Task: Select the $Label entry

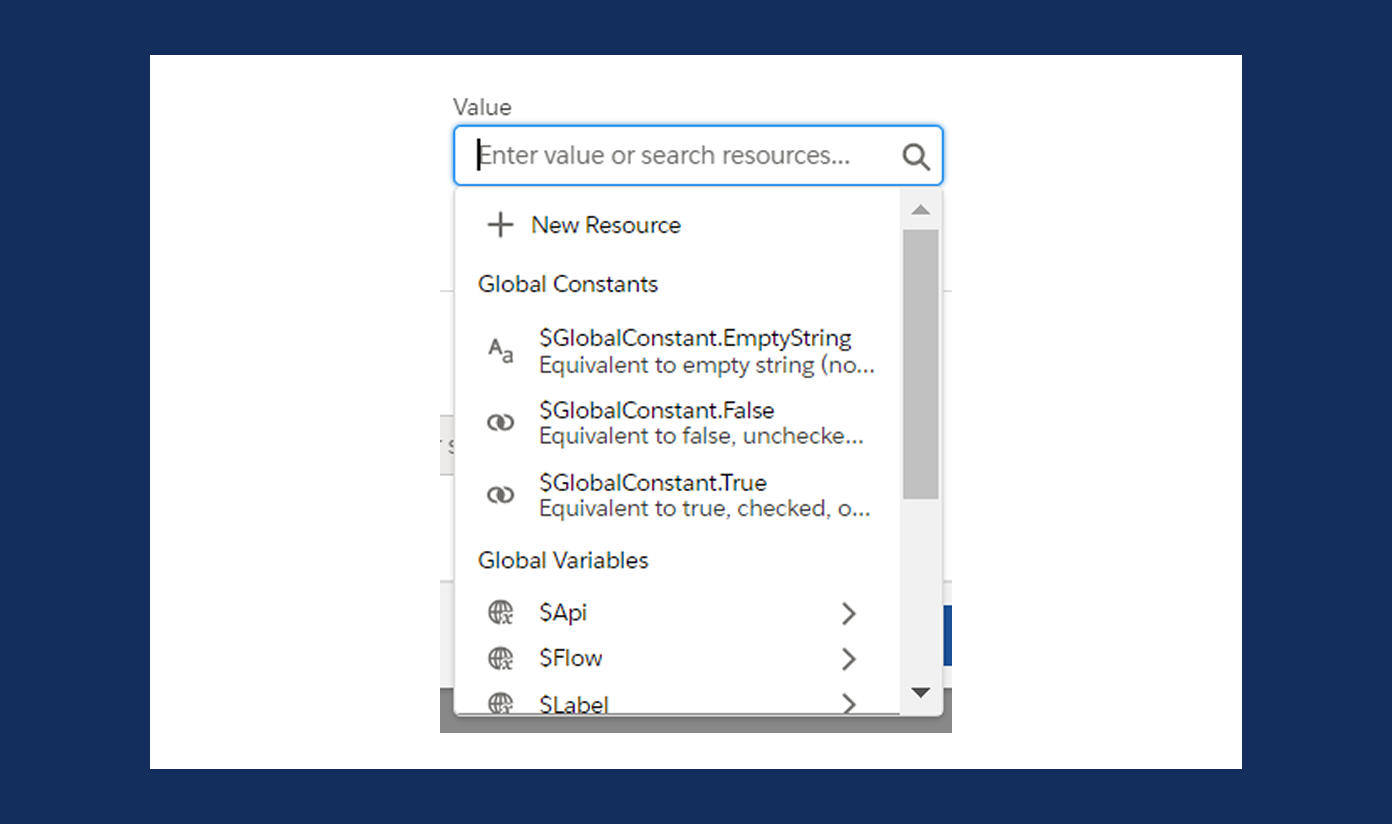Action: 677,703
